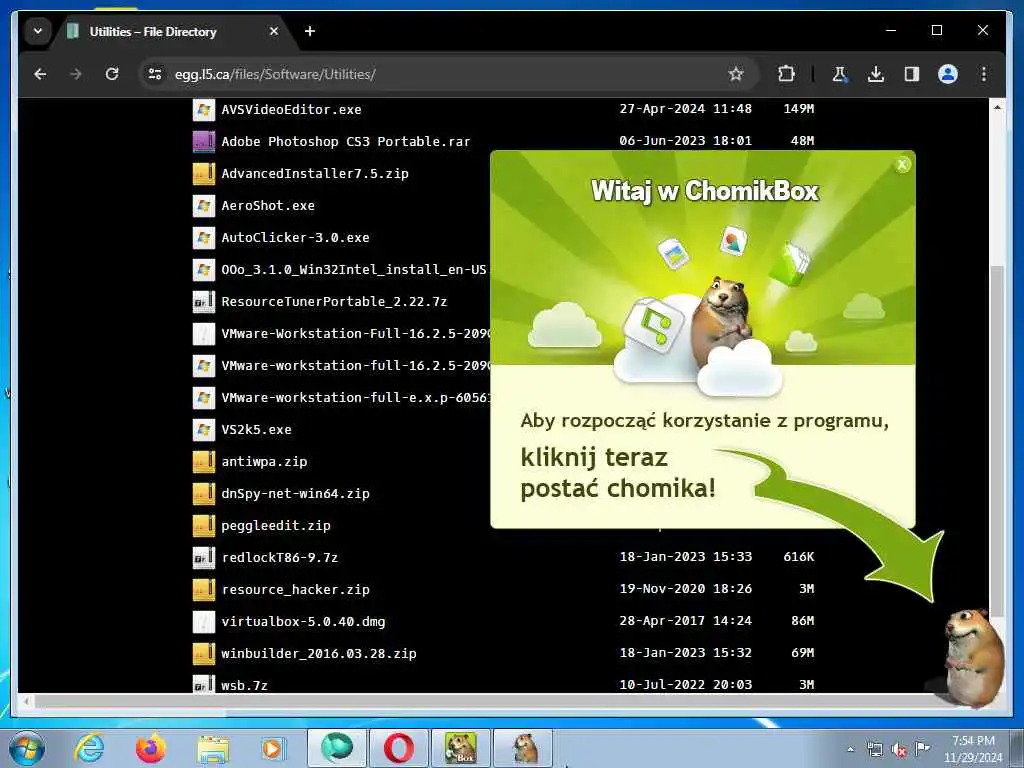This screenshot has height=768, width=1024.
Task: Open the Windows Start button
Action: (x=27, y=748)
